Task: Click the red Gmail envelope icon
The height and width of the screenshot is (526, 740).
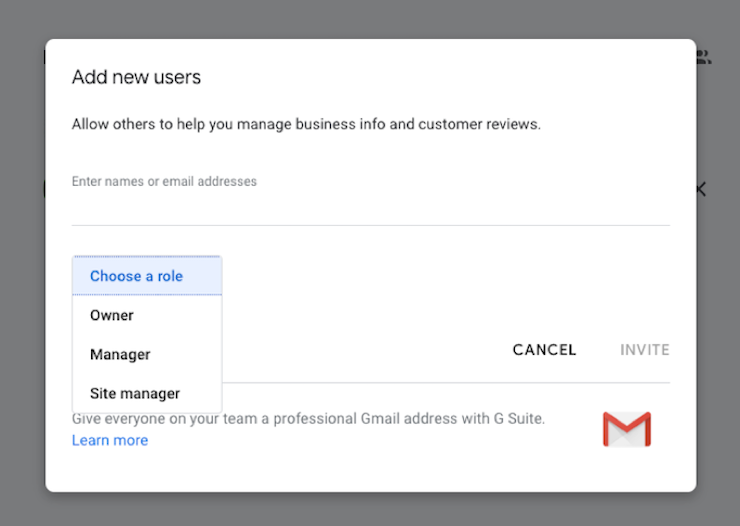Action: click(627, 429)
